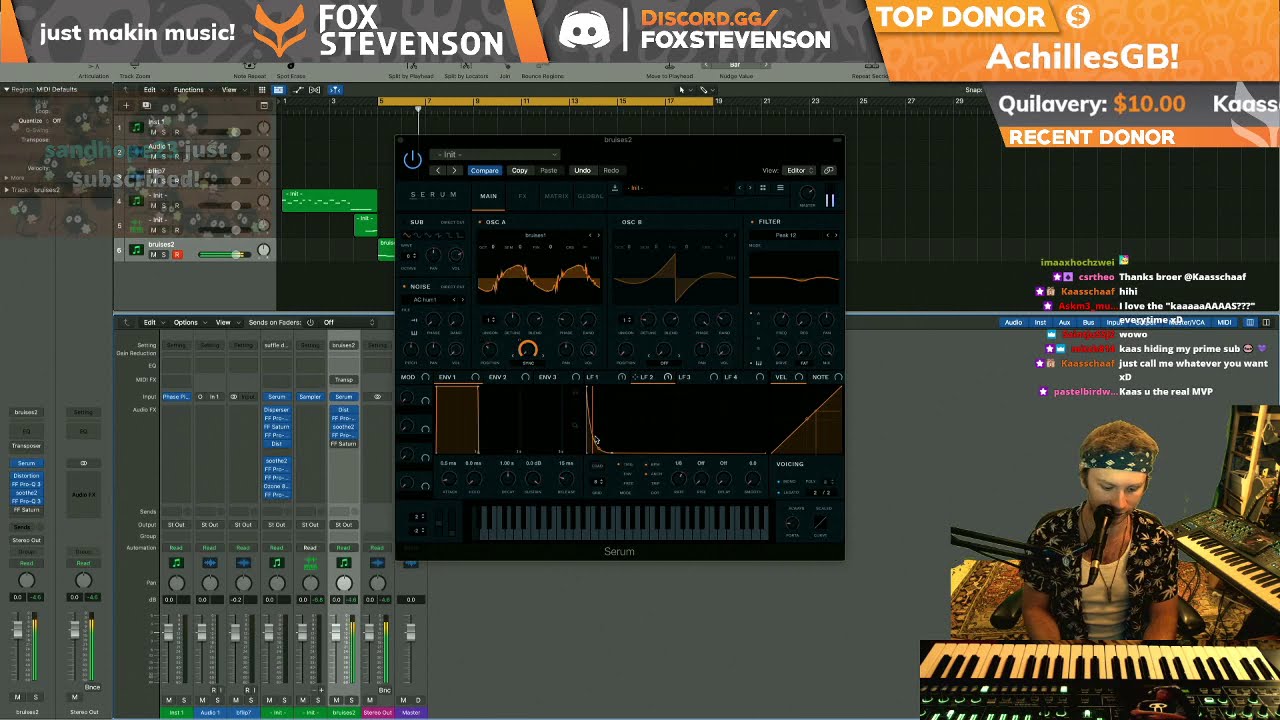Click the bruises2 mixer channel fader
Image resolution: width=1280 pixels, height=720 pixels.
[x=336, y=632]
